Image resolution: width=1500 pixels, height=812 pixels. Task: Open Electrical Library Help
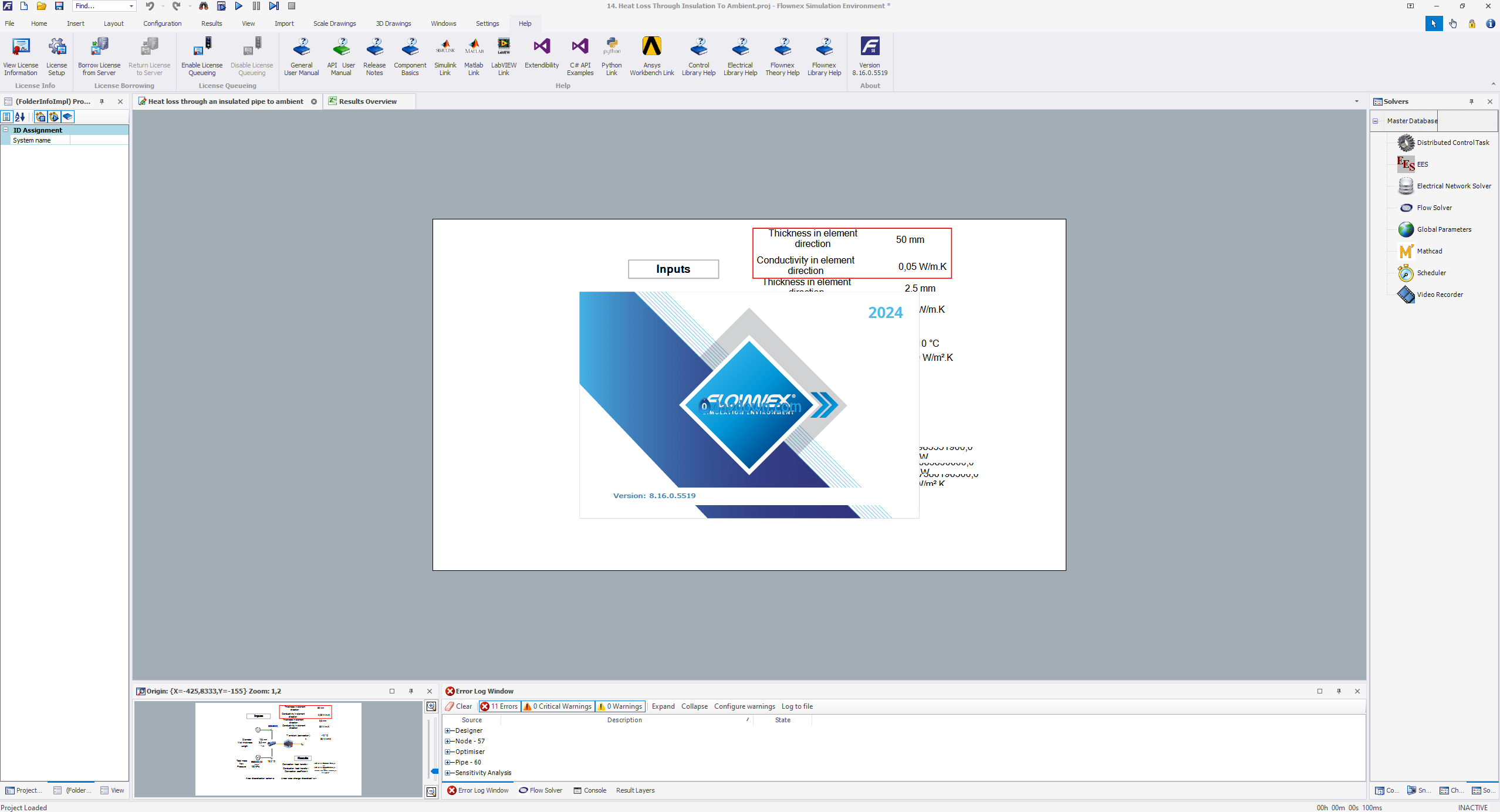click(741, 56)
